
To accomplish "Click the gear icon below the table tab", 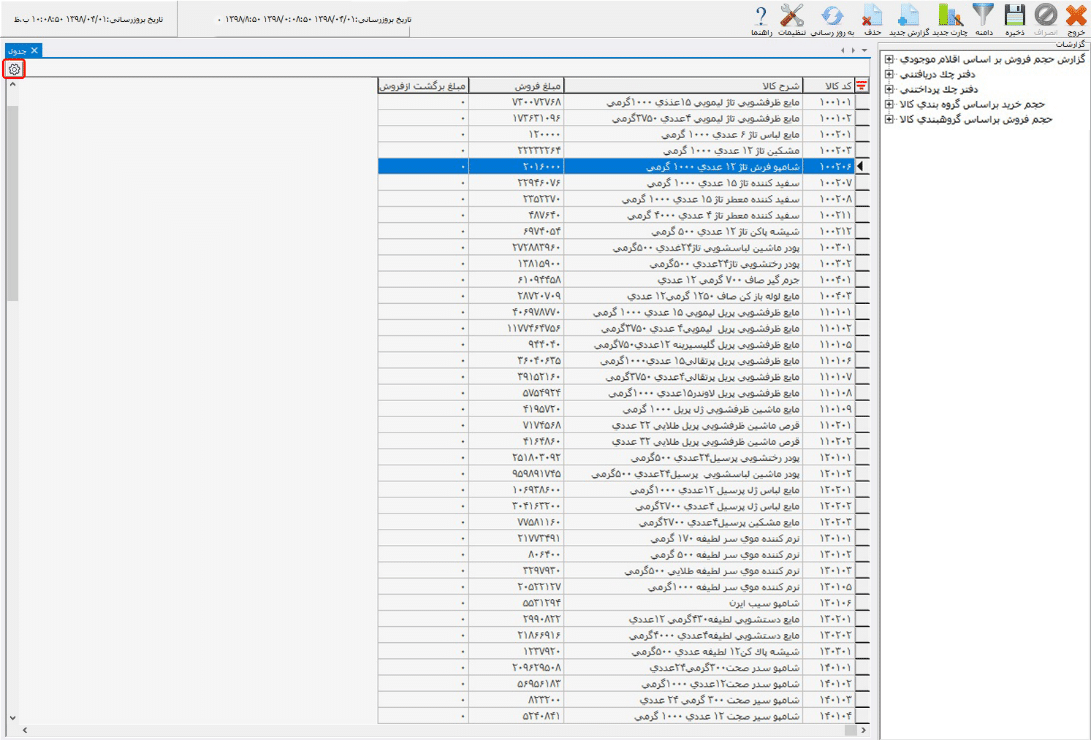I will tap(14, 69).
